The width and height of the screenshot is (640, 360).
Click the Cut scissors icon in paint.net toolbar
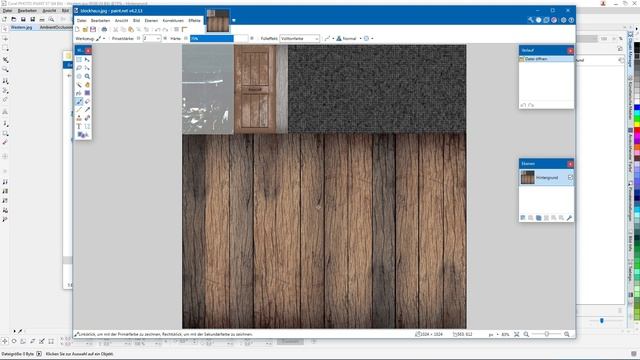116,29
